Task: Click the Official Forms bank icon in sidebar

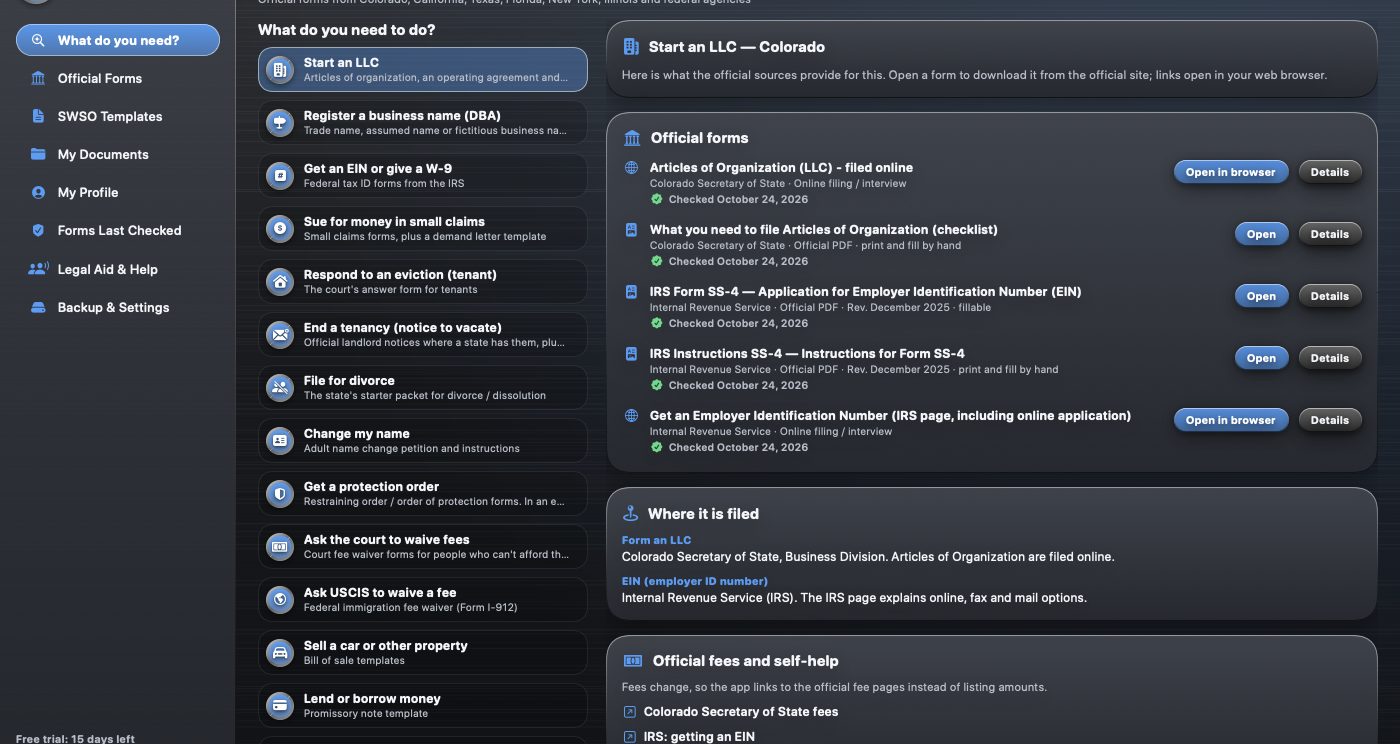Action: coord(38,78)
